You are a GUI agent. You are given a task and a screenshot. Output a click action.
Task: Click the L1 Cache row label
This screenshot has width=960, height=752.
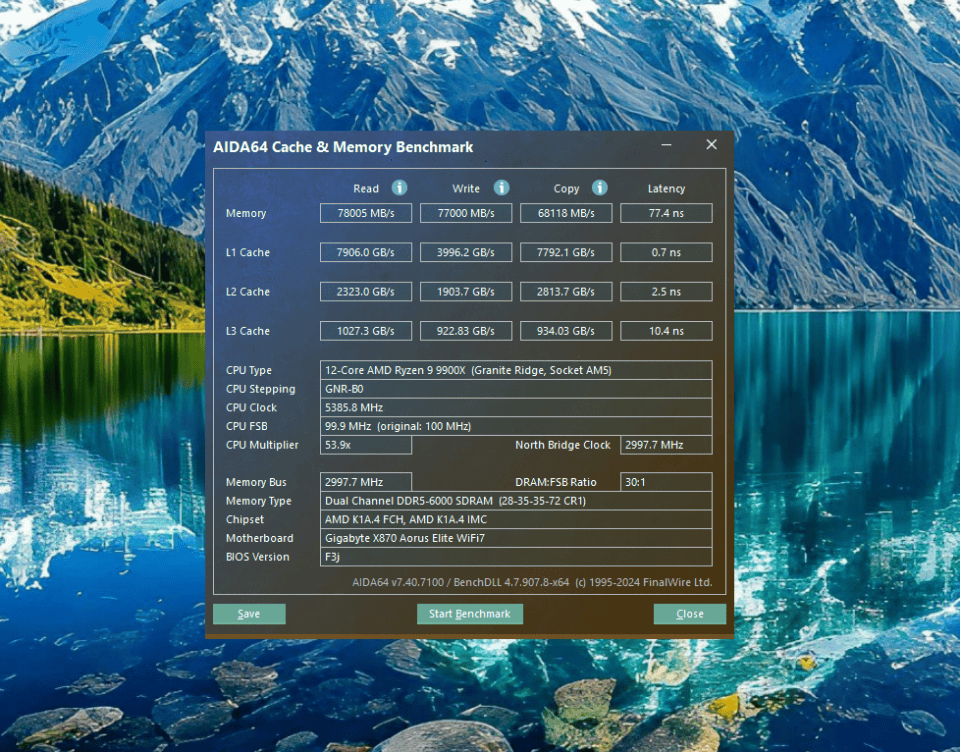coord(248,252)
